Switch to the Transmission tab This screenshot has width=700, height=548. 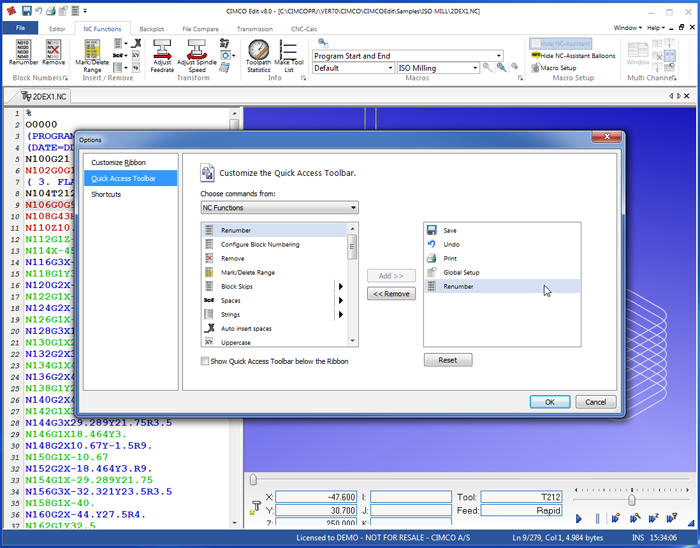[255, 29]
